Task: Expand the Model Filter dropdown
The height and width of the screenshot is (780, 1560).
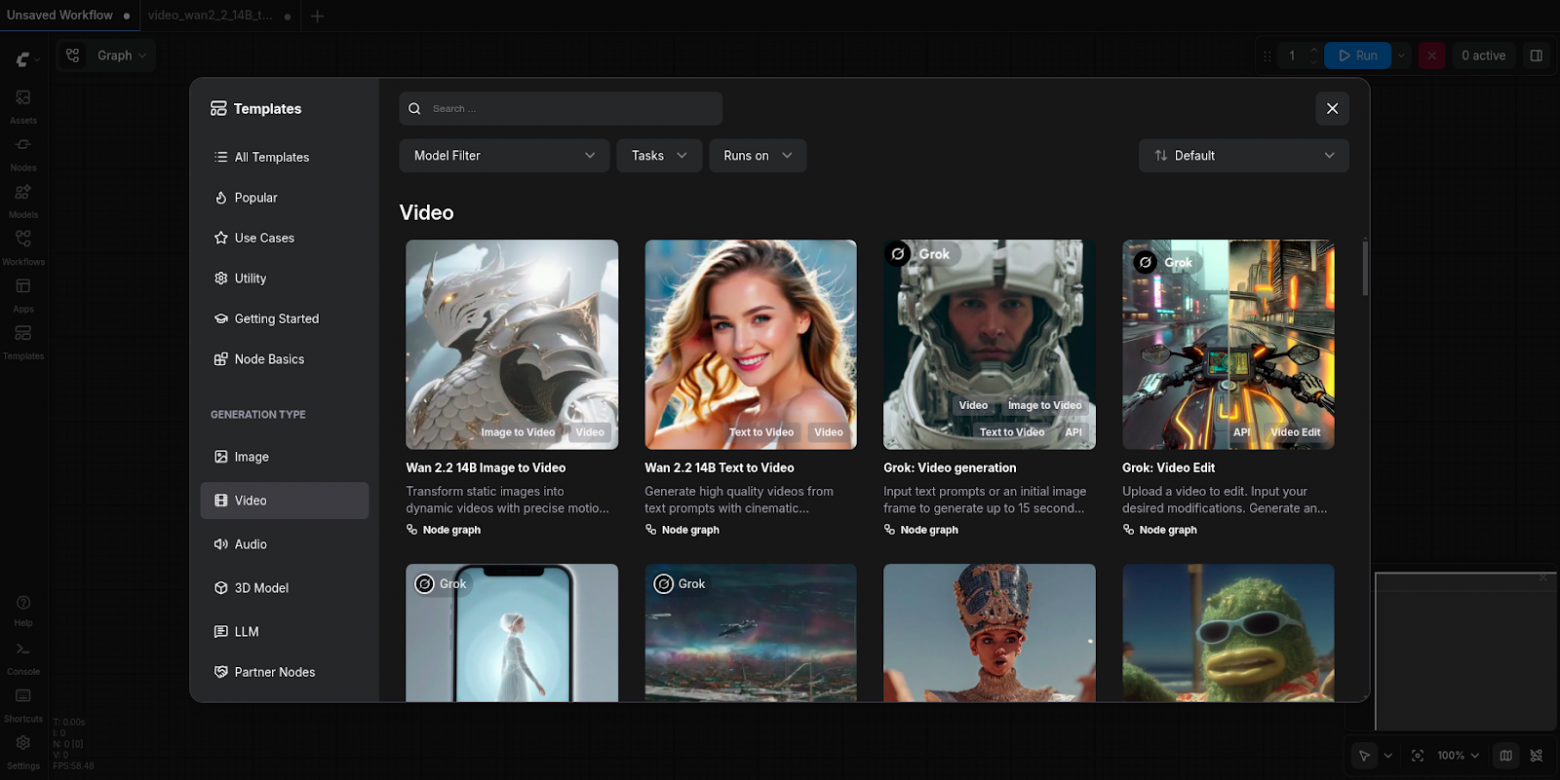Action: [504, 156]
